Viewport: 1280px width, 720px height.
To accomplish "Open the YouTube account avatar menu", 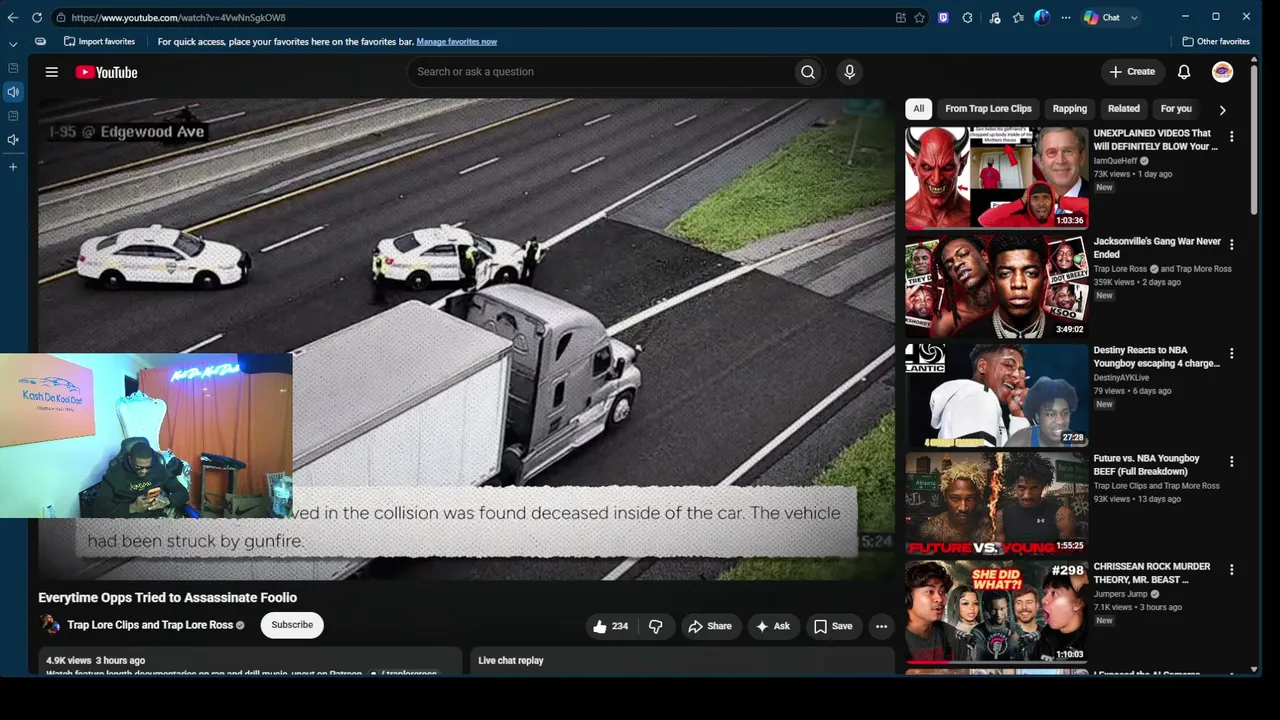I will click(1222, 72).
